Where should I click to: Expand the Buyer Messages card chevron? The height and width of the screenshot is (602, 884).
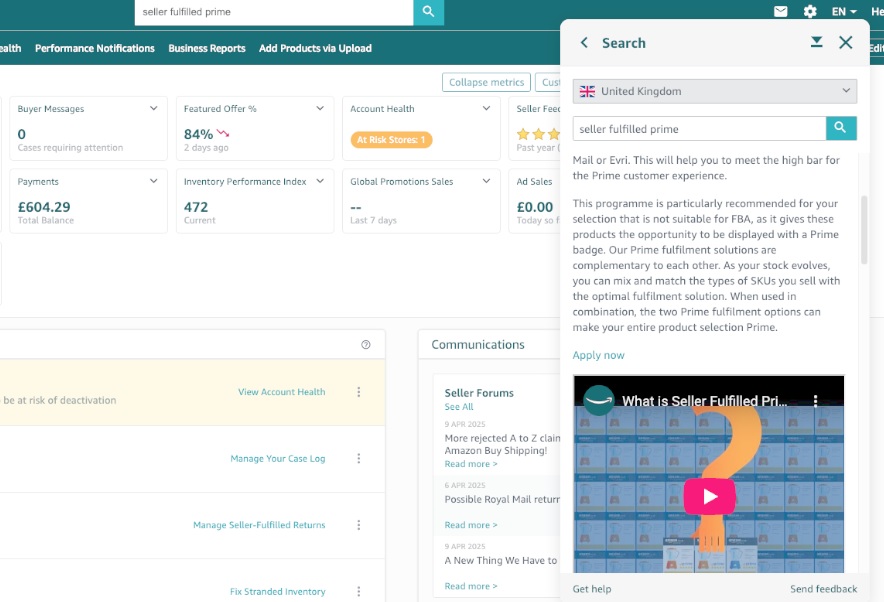tap(153, 108)
